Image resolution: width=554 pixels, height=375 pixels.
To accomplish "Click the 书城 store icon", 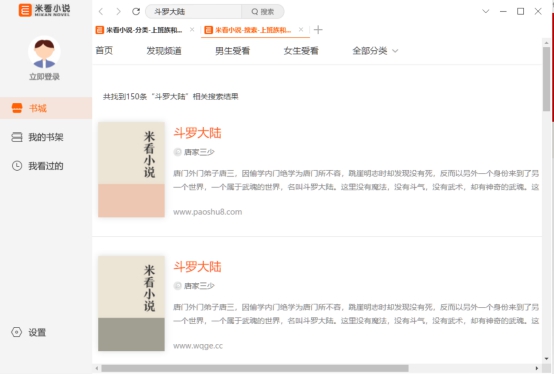I will coord(17,108).
